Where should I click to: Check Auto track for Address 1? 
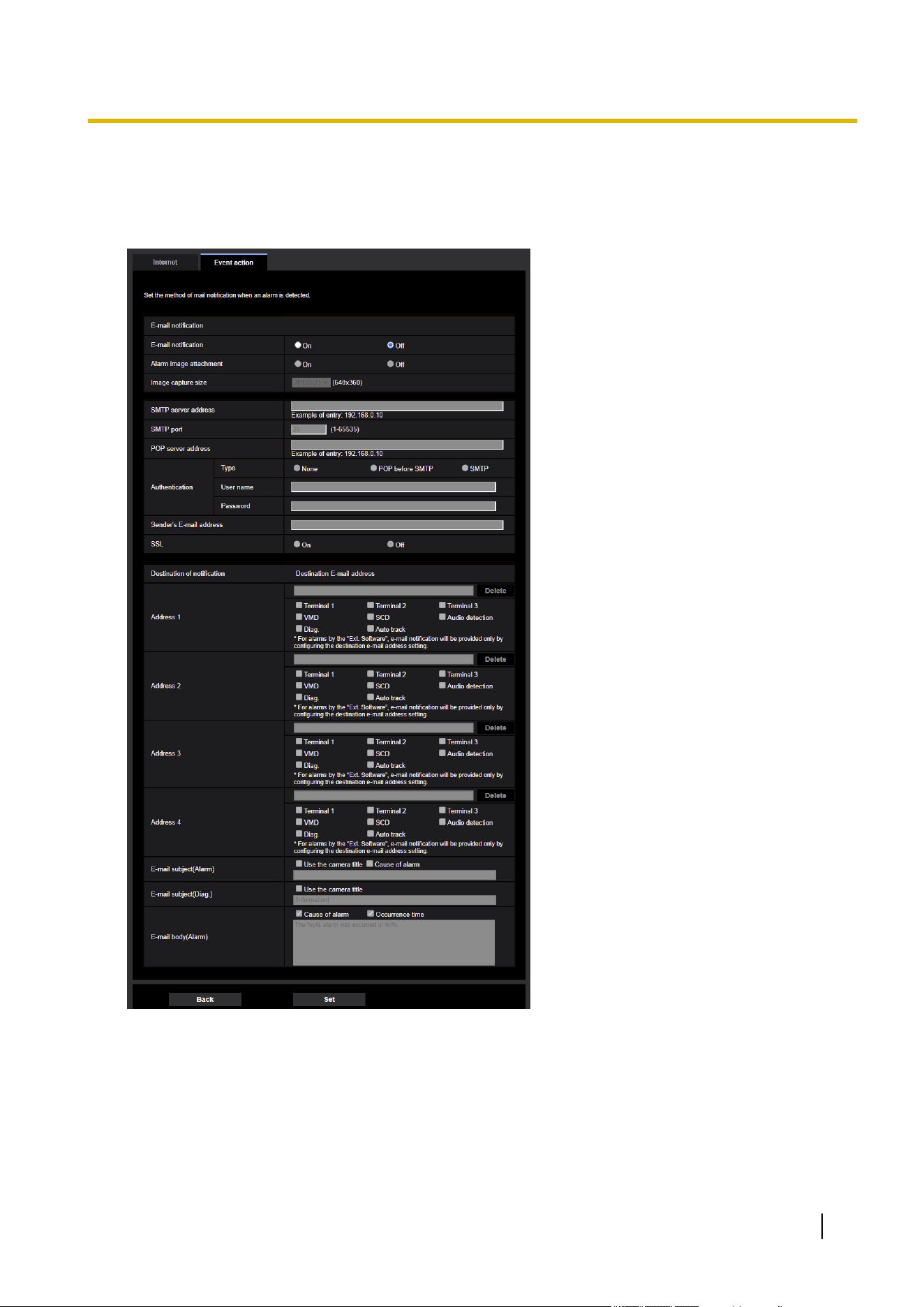(371, 629)
